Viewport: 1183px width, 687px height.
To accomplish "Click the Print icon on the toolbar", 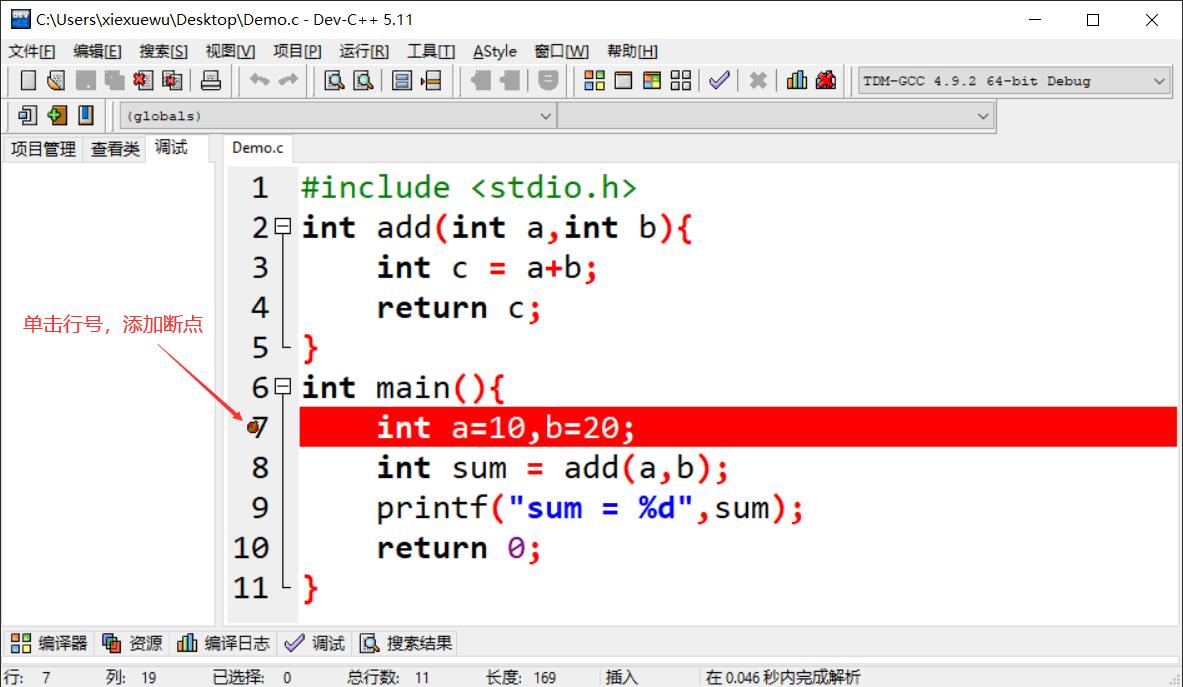I will tap(210, 80).
